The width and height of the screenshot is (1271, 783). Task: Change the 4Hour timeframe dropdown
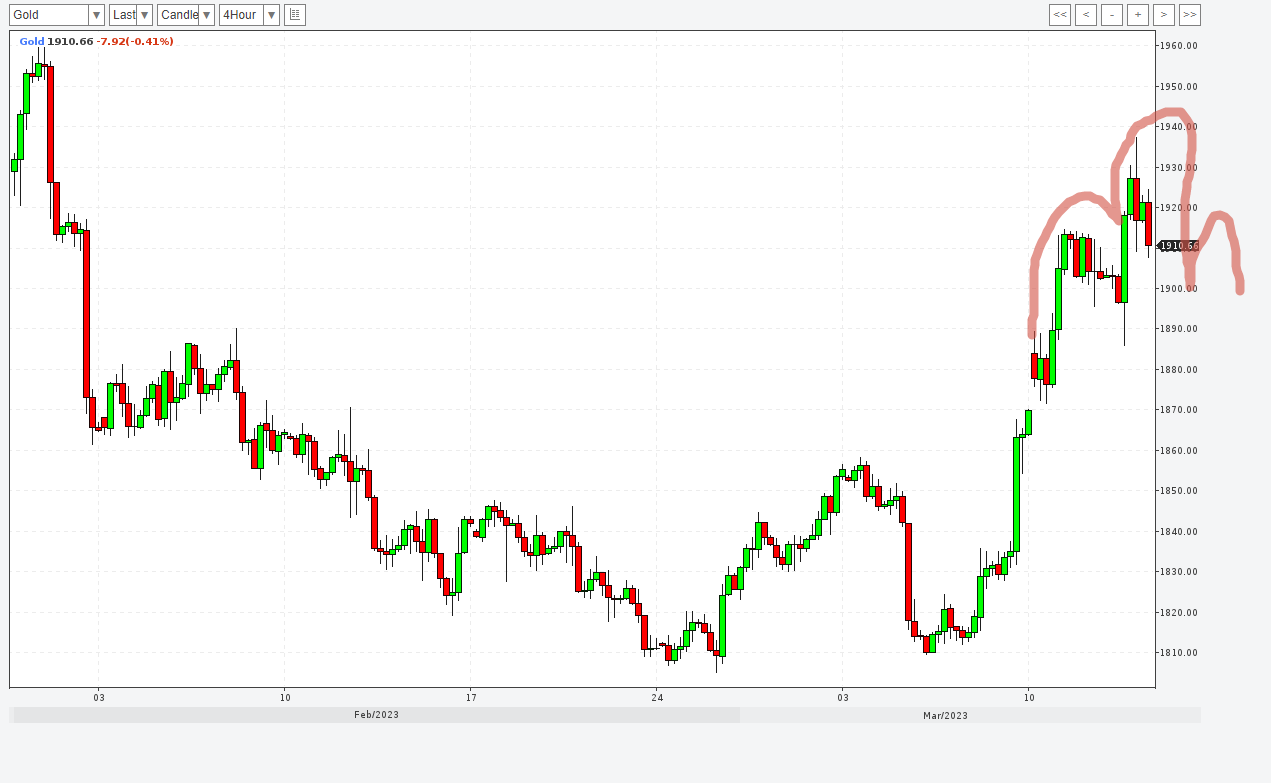[249, 15]
